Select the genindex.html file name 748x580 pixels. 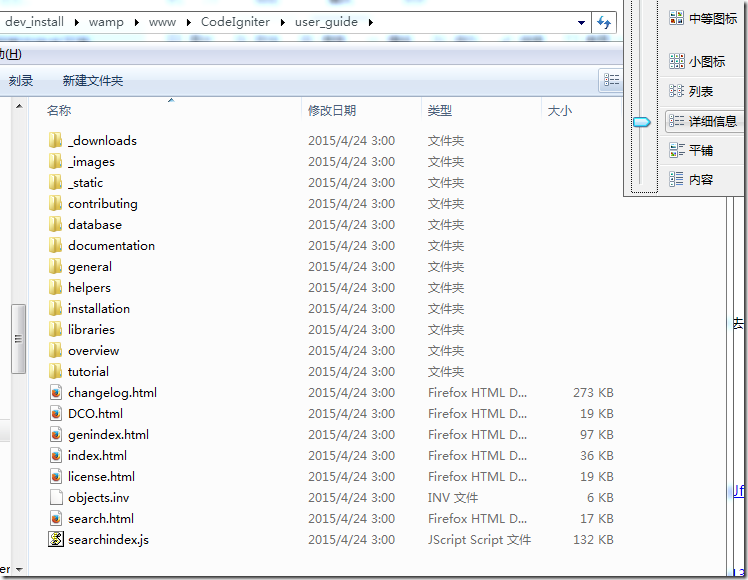click(x=108, y=435)
